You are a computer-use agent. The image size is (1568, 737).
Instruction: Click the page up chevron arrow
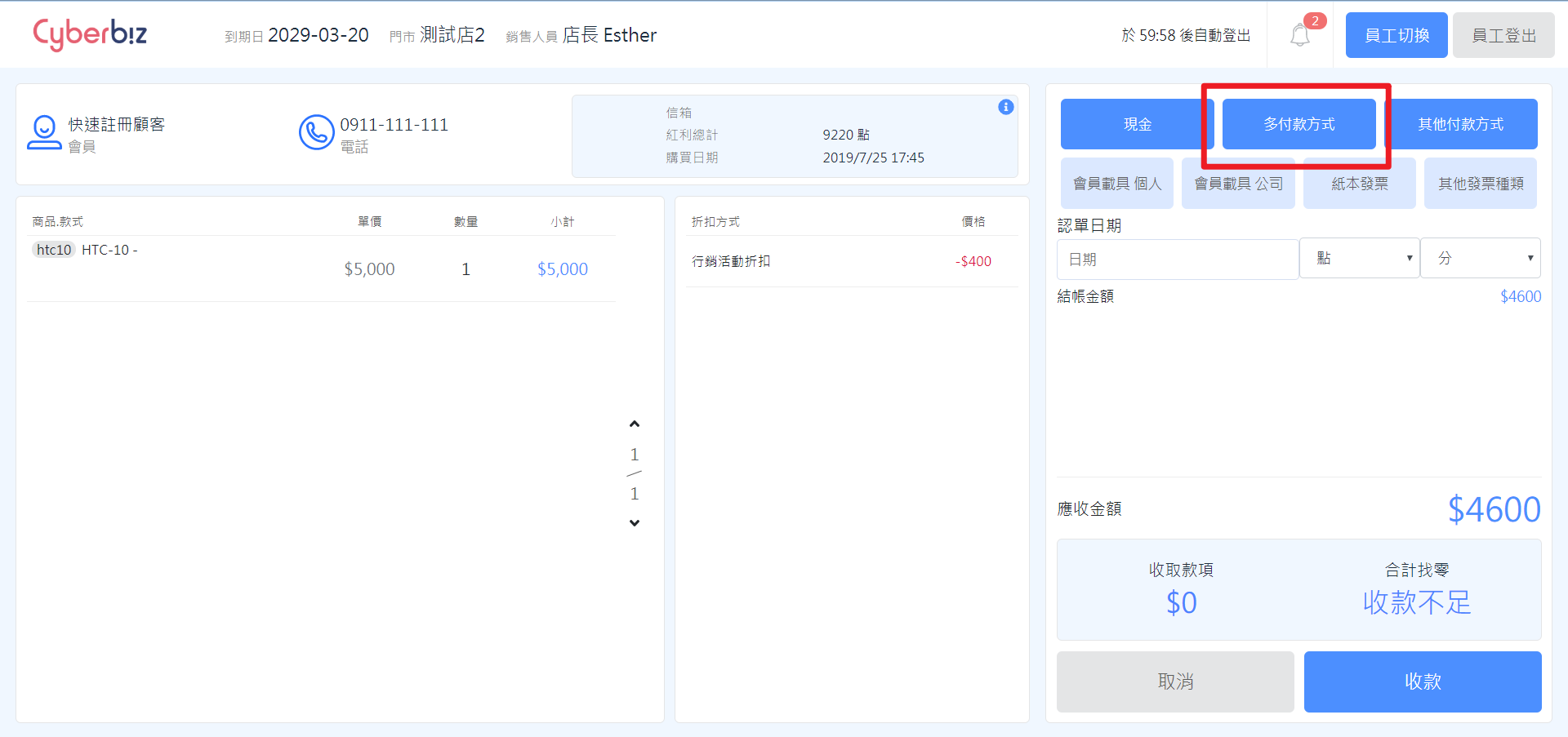635,424
